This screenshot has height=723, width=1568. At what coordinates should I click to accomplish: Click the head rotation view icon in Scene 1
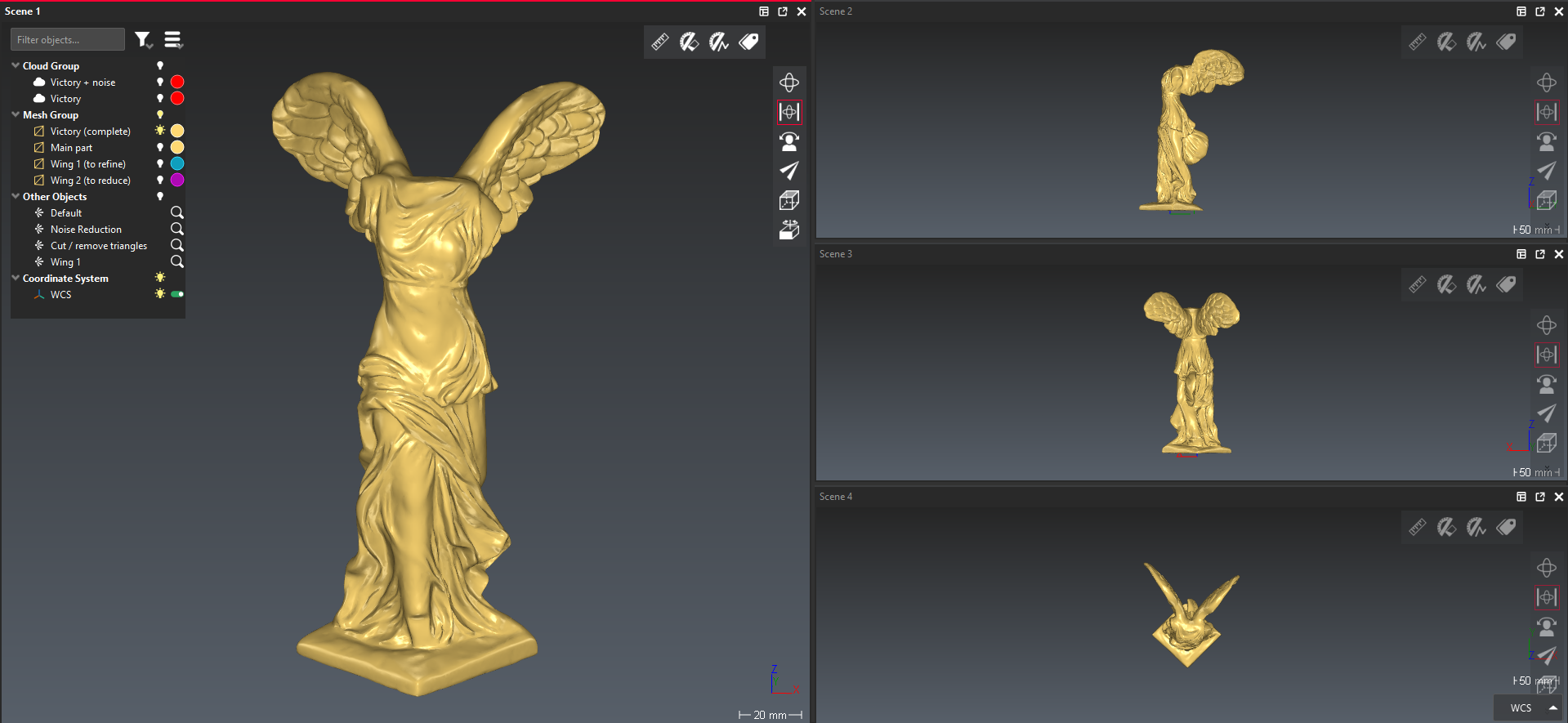(x=789, y=141)
